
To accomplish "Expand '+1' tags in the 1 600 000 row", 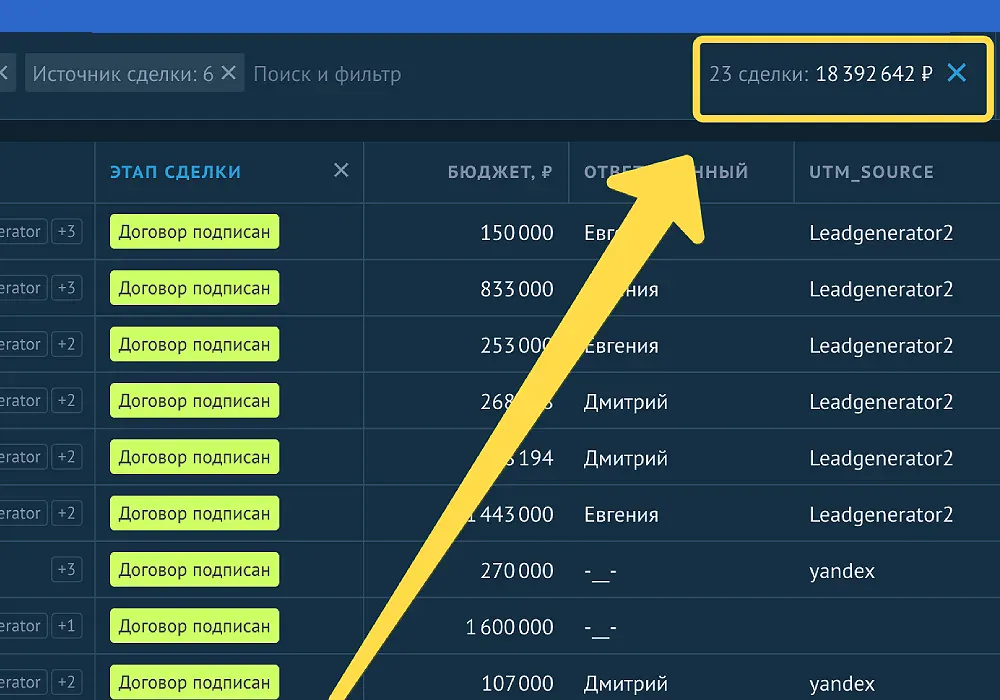I will point(66,626).
